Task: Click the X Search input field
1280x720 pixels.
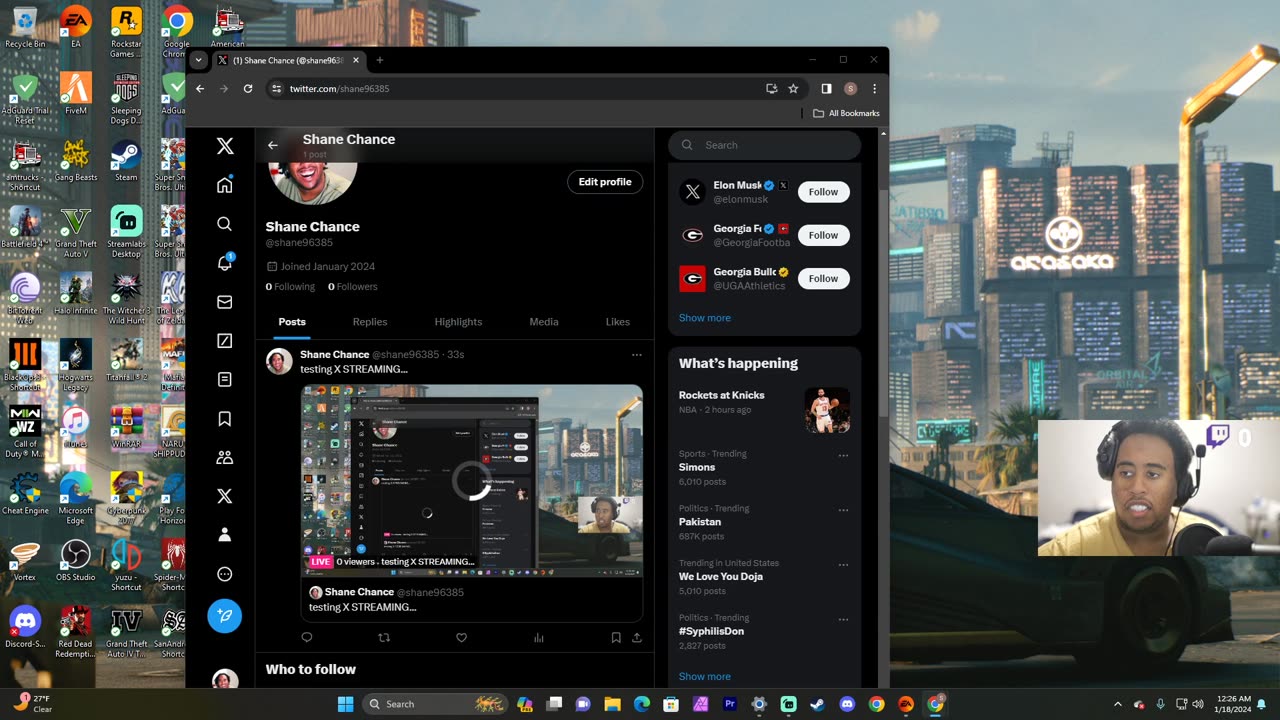Action: point(765,145)
